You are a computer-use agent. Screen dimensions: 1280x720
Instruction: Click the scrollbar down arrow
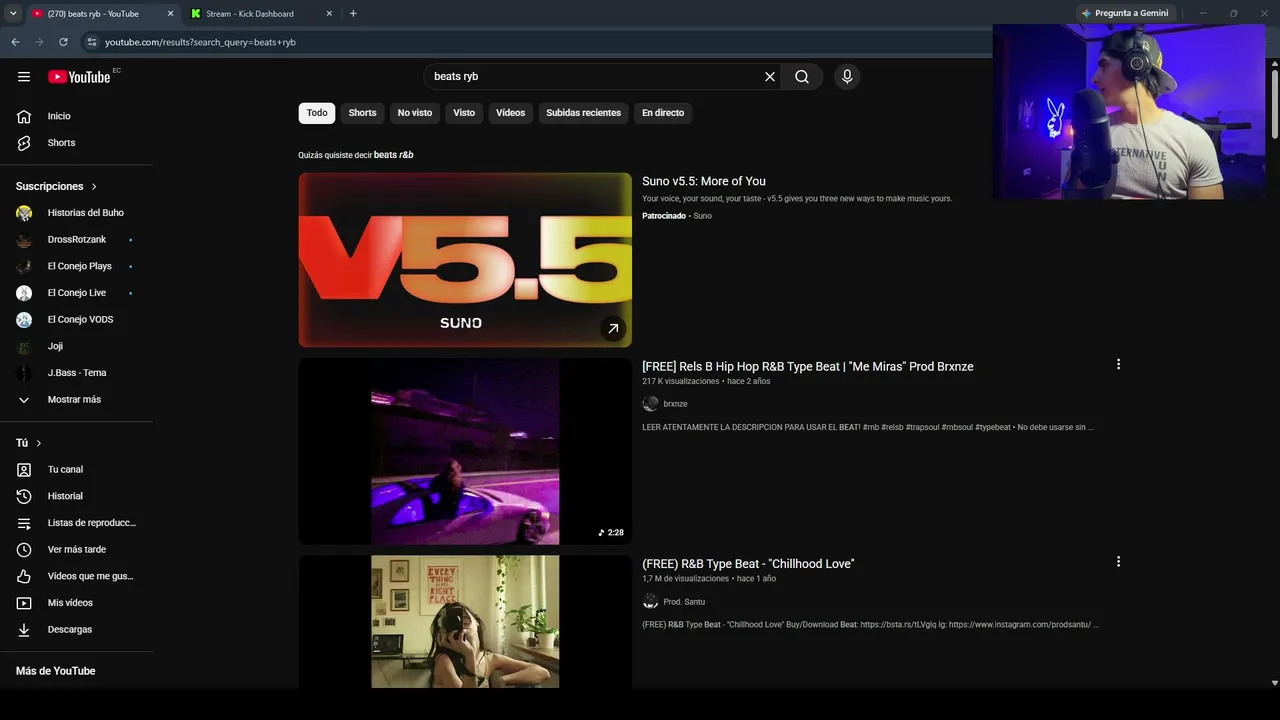[x=1274, y=683]
